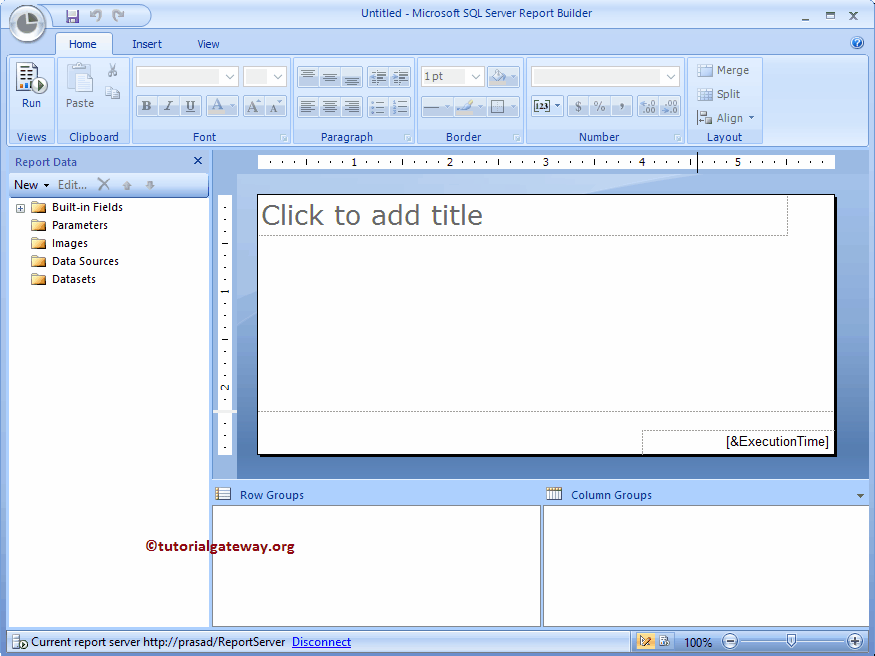
Task: Click the Grow Font icon
Action: tap(253, 106)
